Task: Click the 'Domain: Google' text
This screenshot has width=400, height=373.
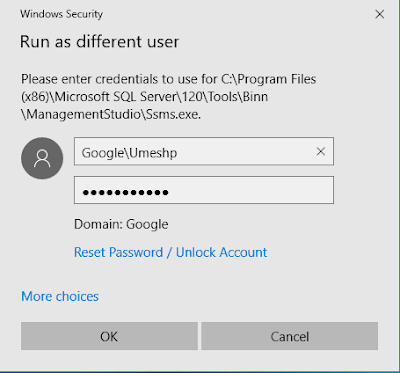Action: click(121, 224)
